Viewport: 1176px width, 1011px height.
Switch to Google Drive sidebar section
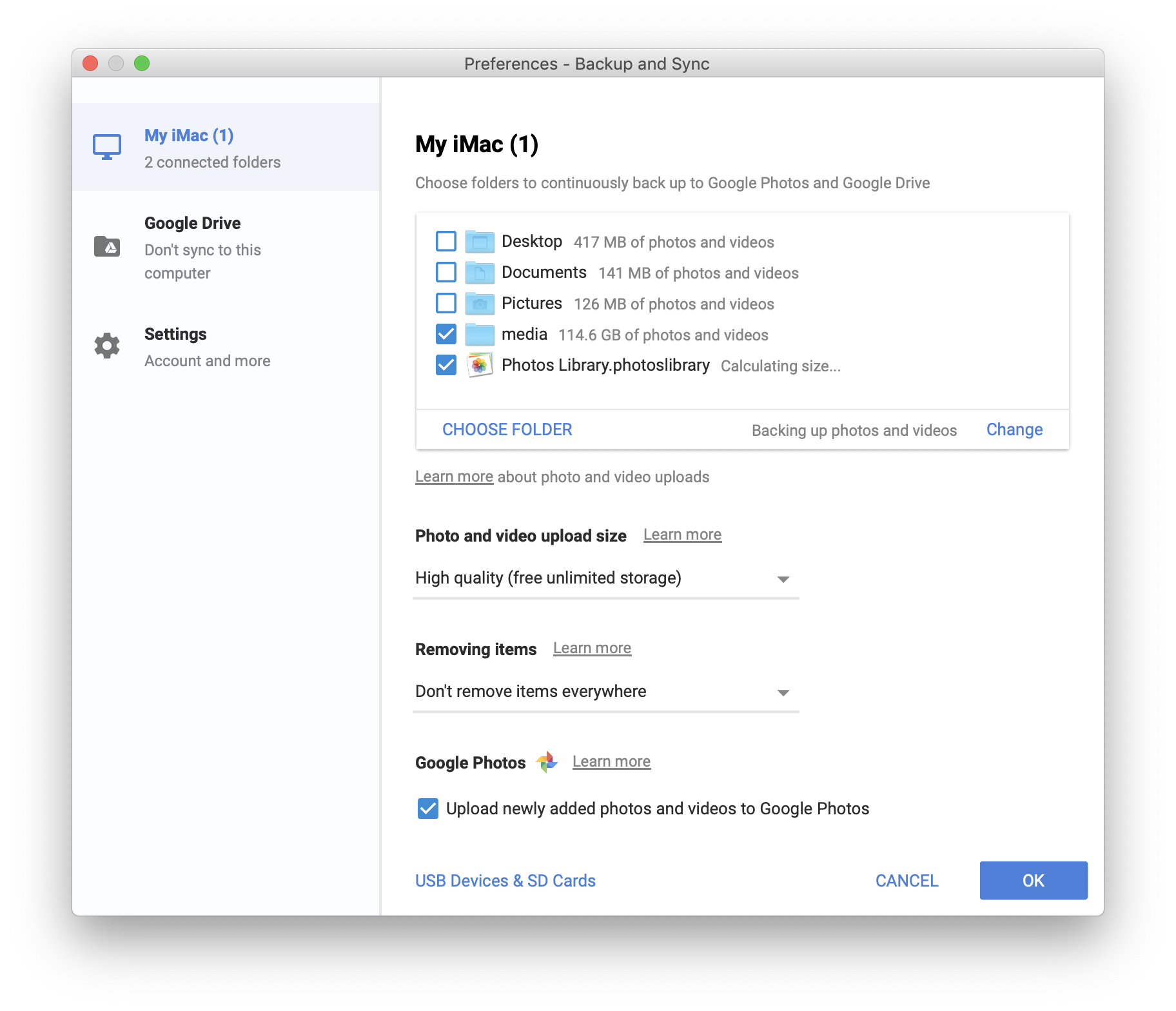(226, 248)
